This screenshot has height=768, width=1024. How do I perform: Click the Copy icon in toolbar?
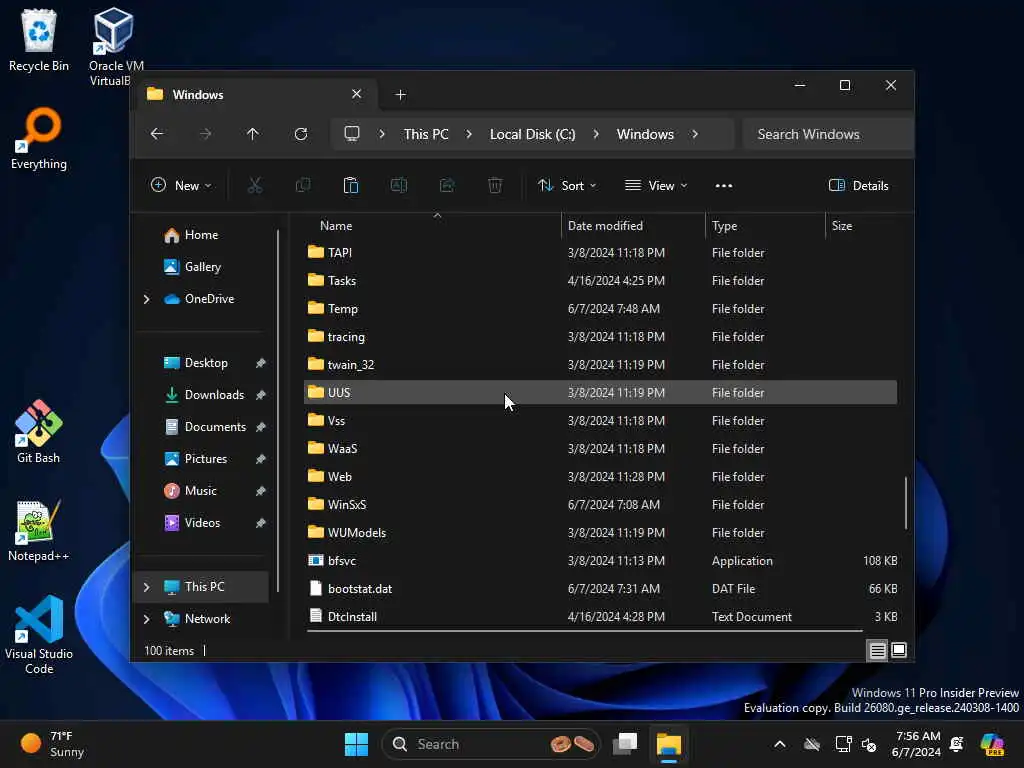tap(303, 185)
